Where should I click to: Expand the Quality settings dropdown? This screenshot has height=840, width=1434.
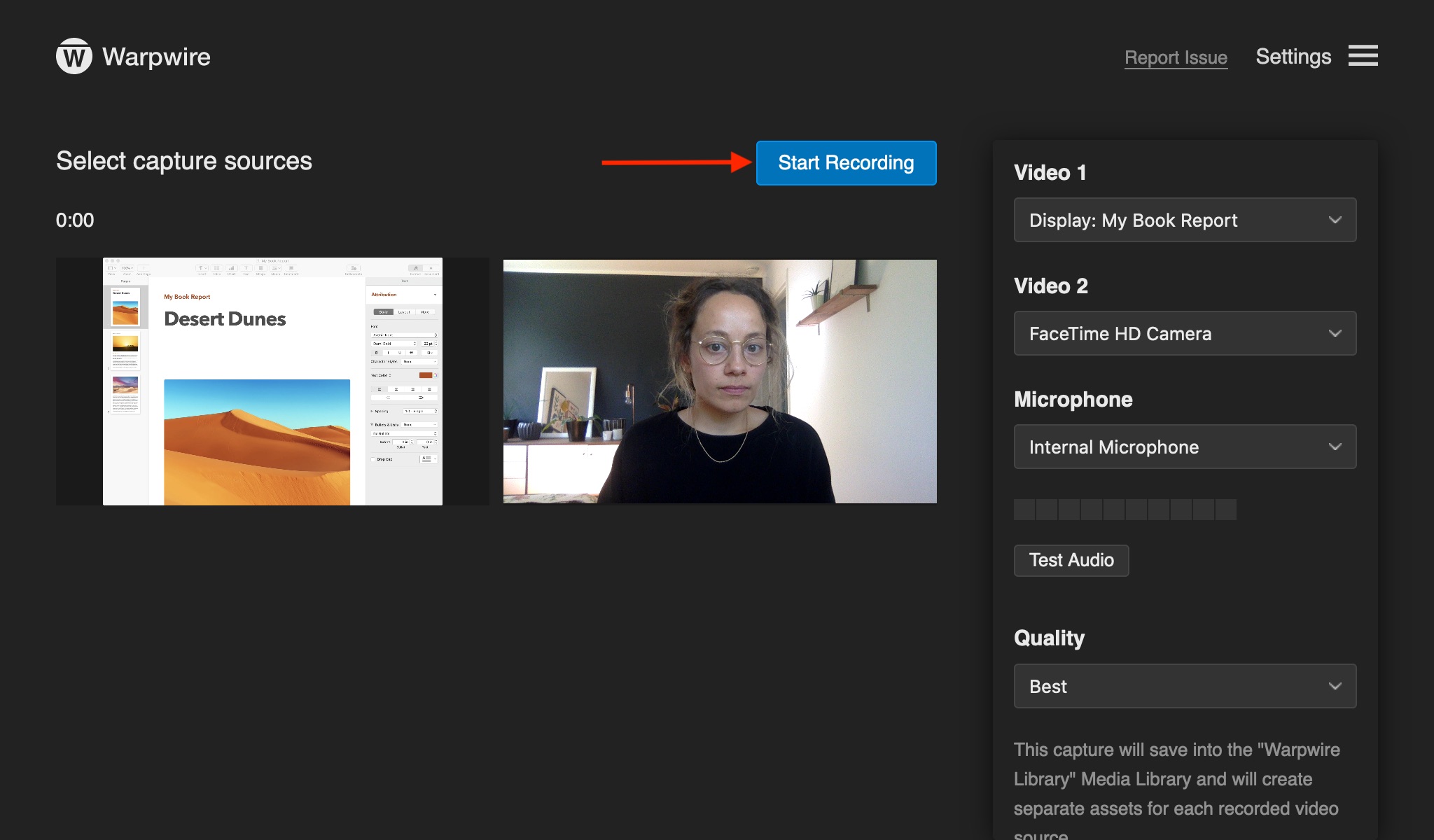point(1186,686)
